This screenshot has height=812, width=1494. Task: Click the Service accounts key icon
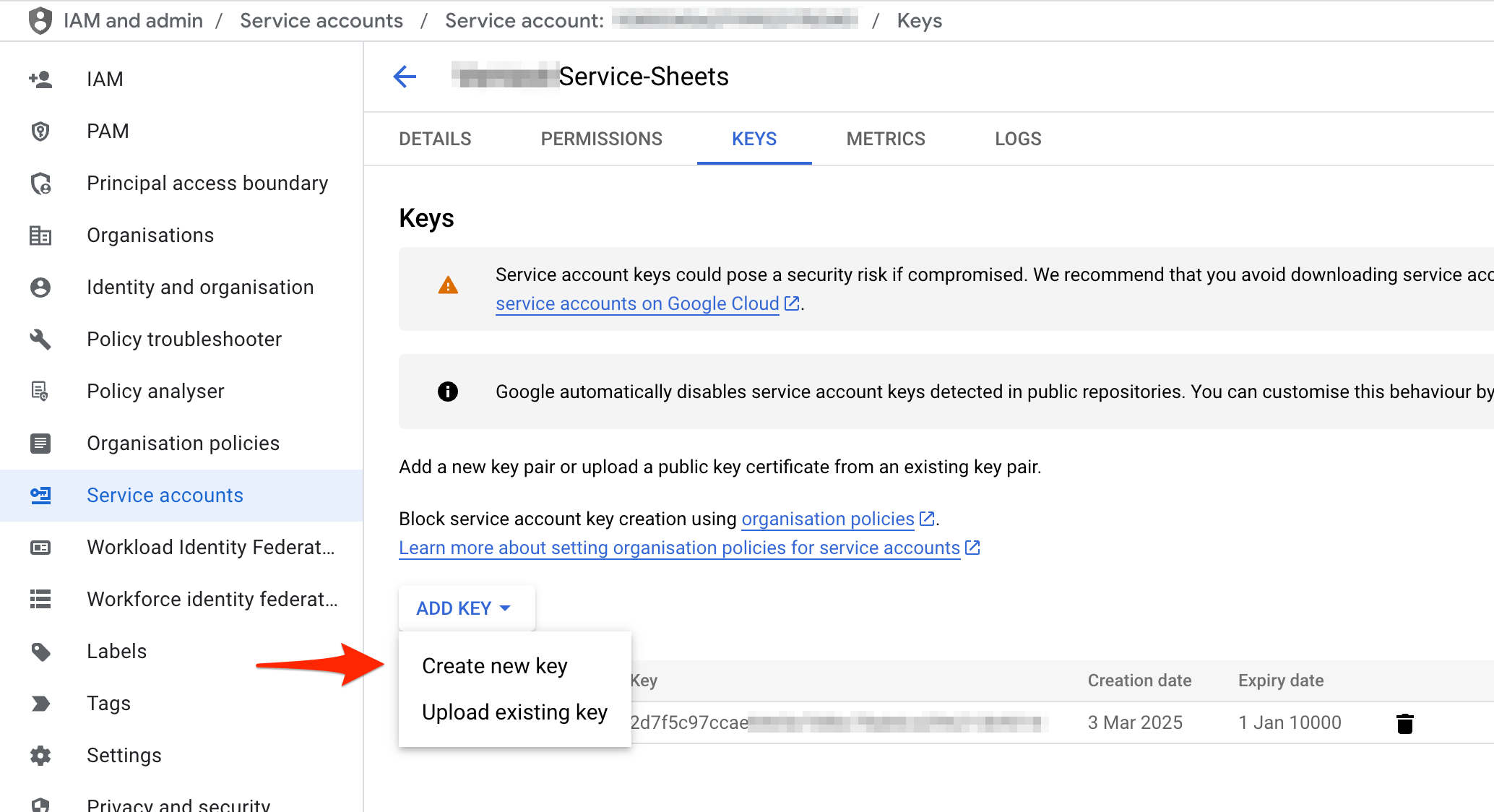click(40, 495)
